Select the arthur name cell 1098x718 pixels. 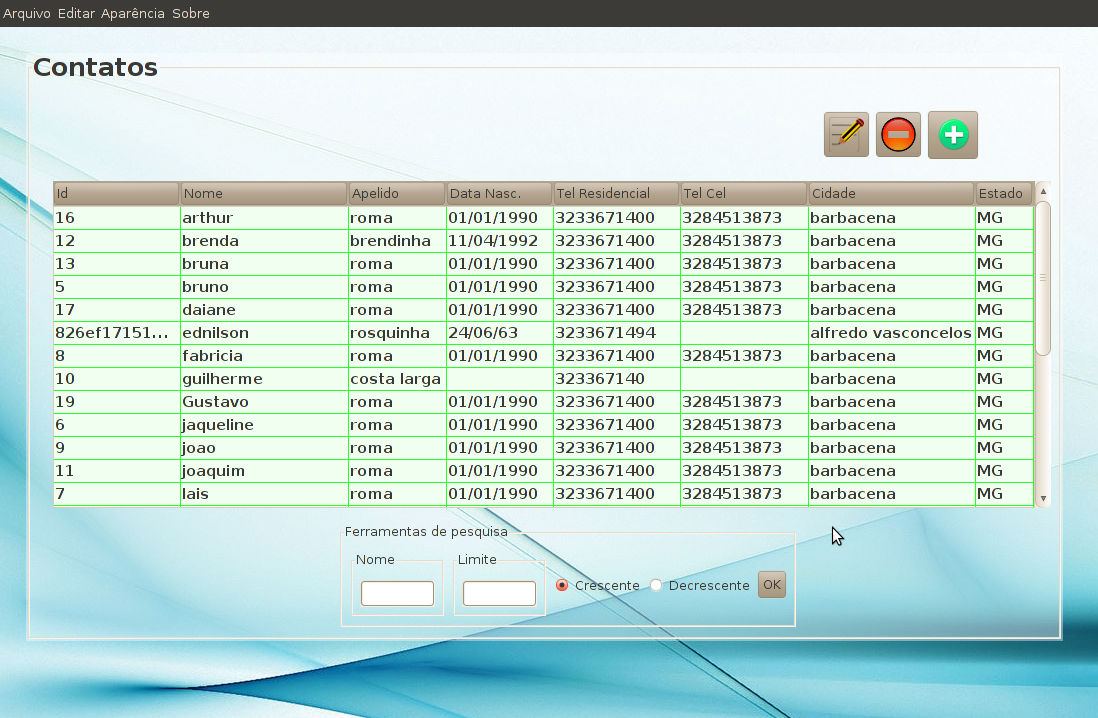coord(264,218)
